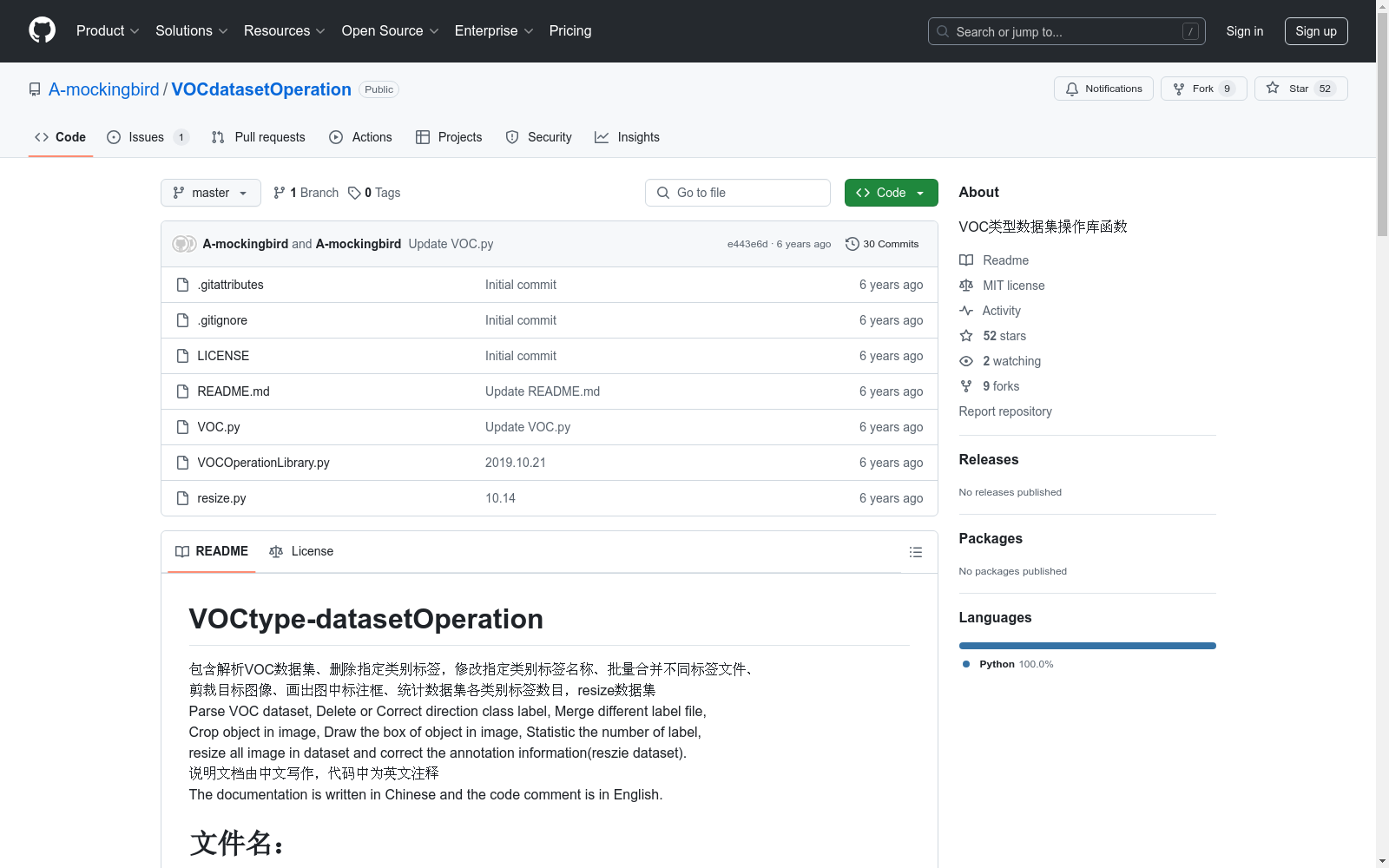Select the README tab in file viewer
Viewport: 1389px width, 868px height.
click(212, 551)
